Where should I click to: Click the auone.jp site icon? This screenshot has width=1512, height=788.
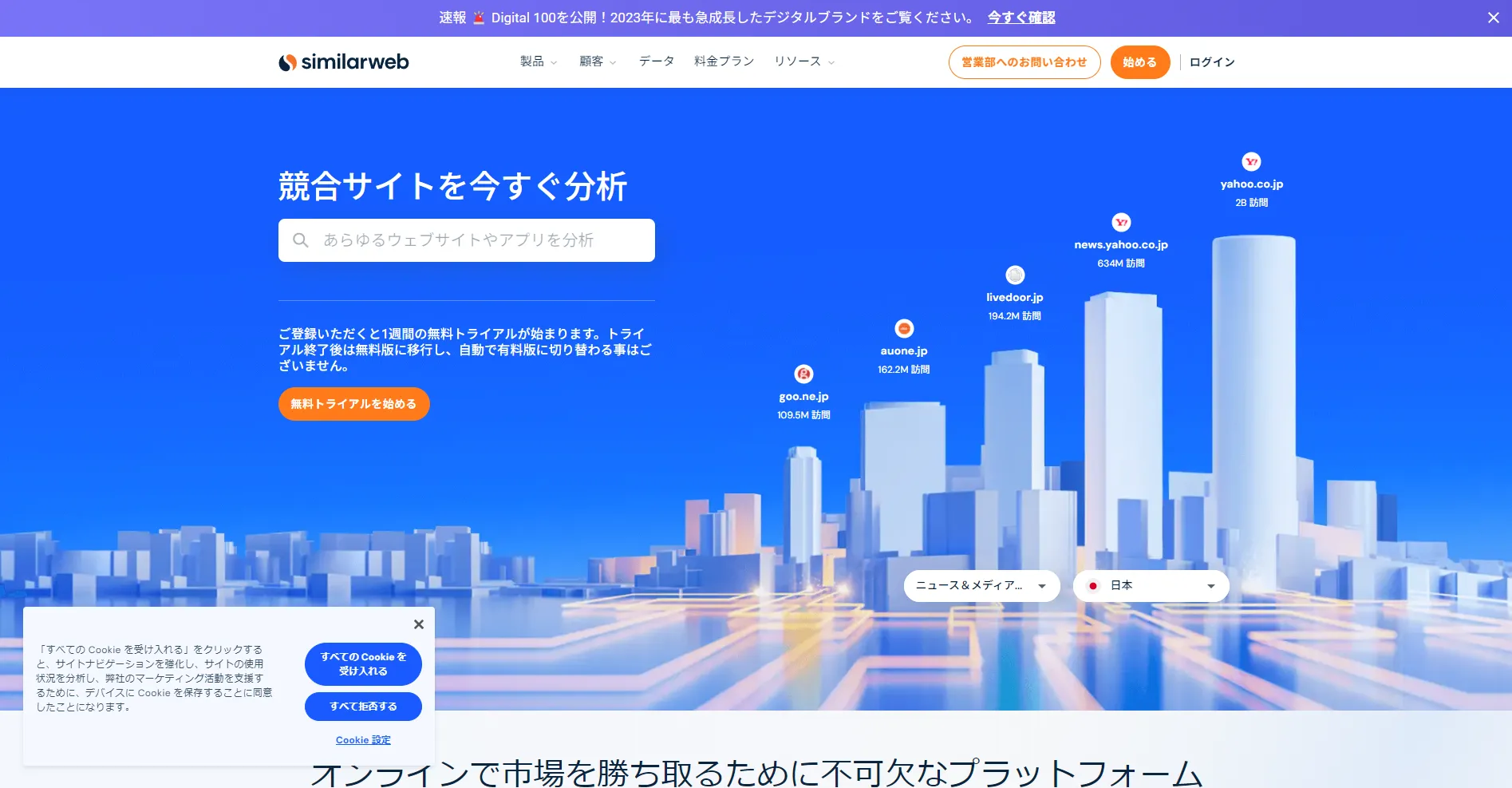(x=904, y=328)
